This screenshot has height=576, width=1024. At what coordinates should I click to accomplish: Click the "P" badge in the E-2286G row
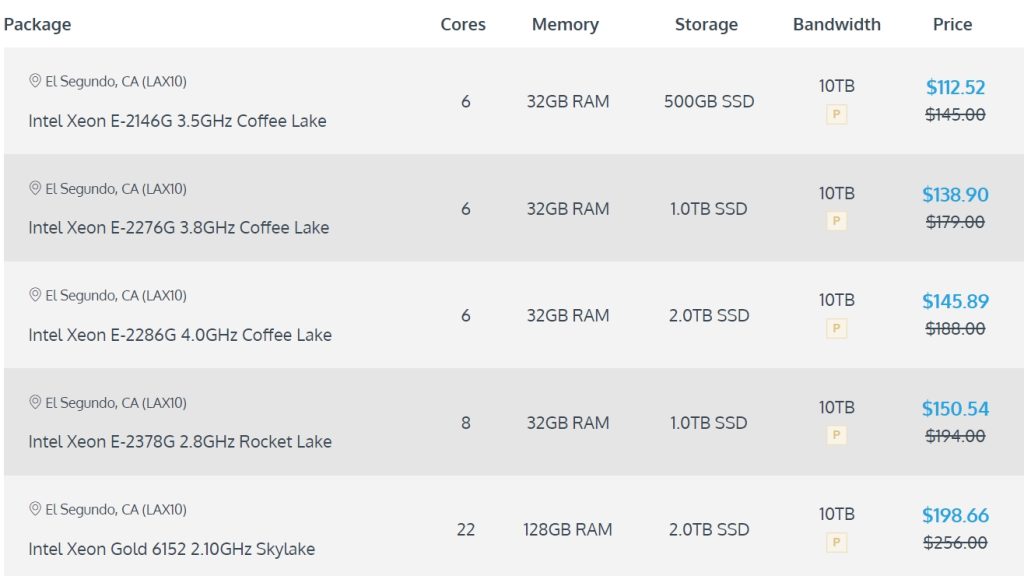point(837,328)
